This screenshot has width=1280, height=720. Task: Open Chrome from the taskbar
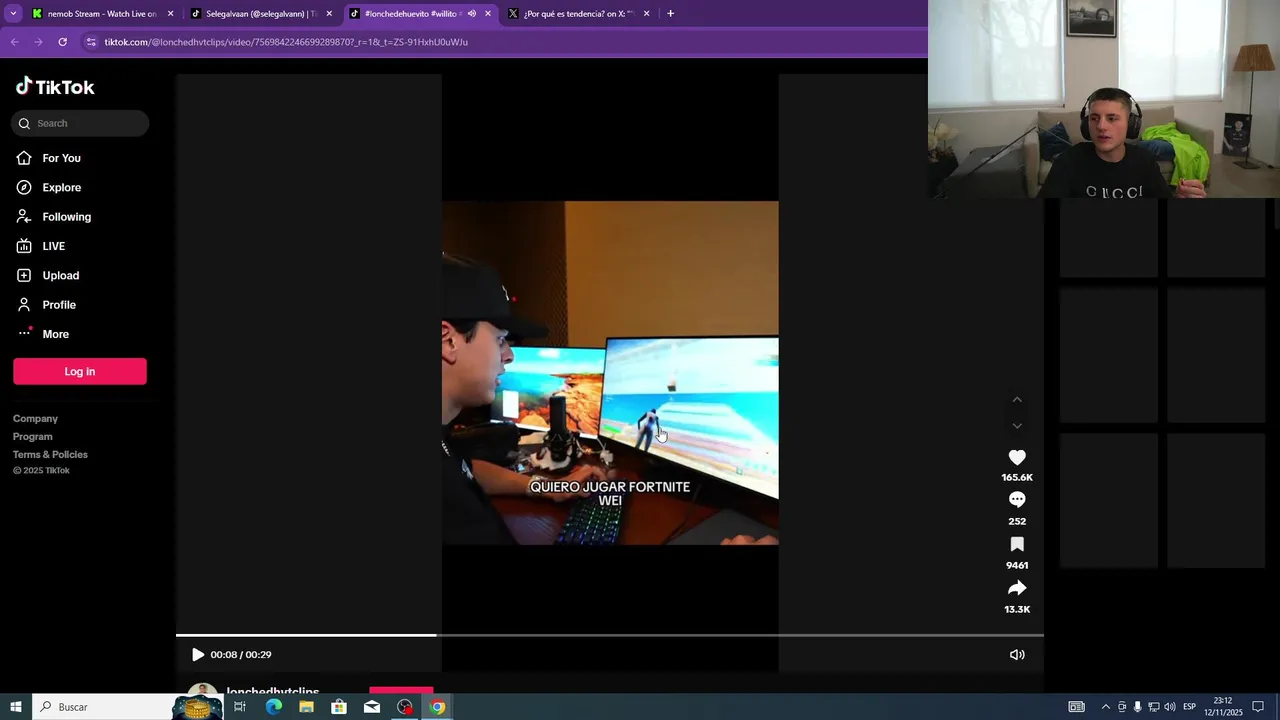pos(438,707)
